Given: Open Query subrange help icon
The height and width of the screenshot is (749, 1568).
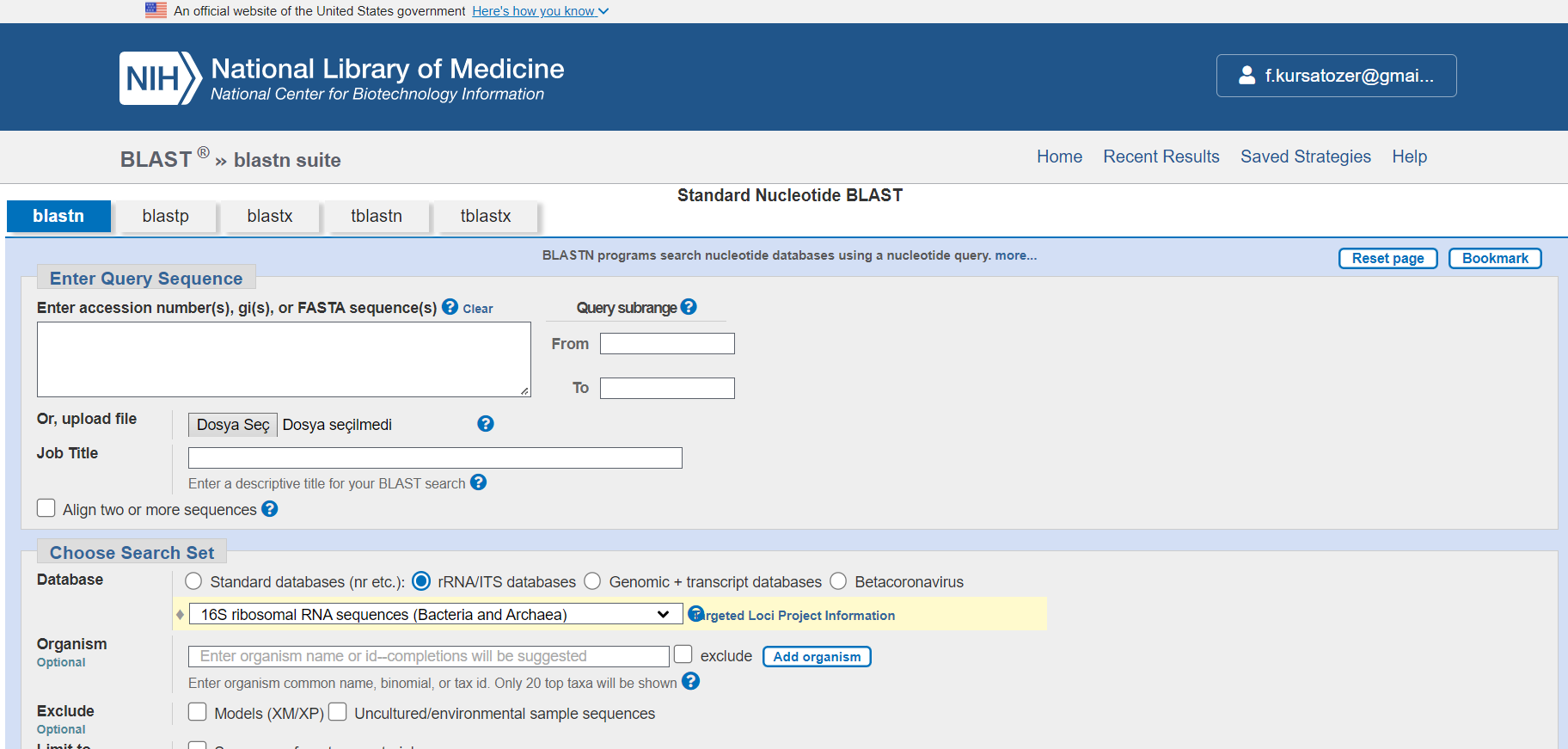Looking at the screenshot, I should click(689, 307).
